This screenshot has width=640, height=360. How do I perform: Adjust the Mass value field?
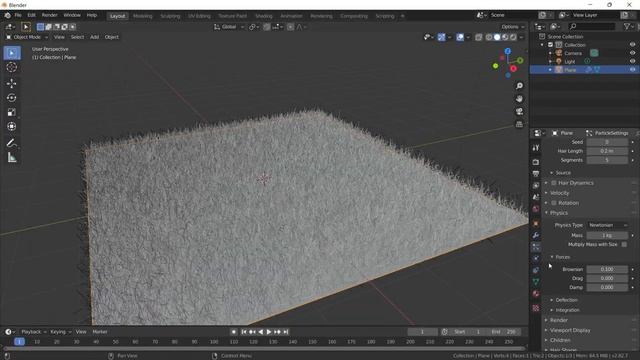(x=607, y=236)
